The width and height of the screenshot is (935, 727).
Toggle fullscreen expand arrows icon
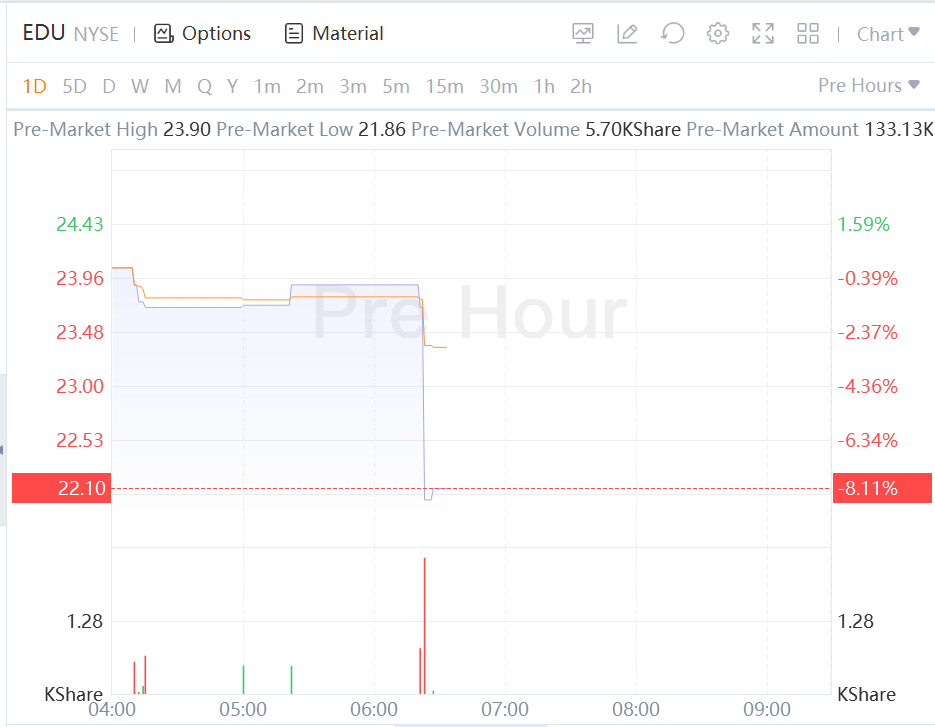pyautogui.click(x=763, y=33)
